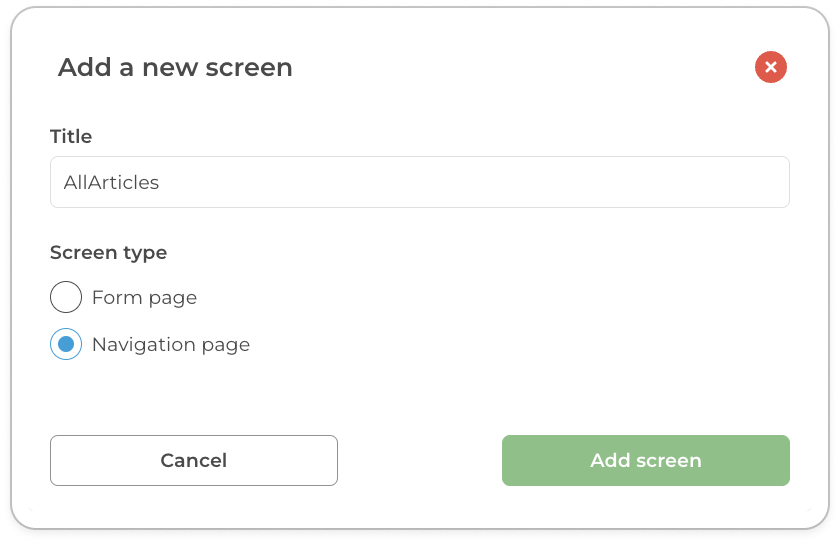The width and height of the screenshot is (840, 544).
Task: Confirm creating the AllArticles screen
Action: (x=645, y=461)
